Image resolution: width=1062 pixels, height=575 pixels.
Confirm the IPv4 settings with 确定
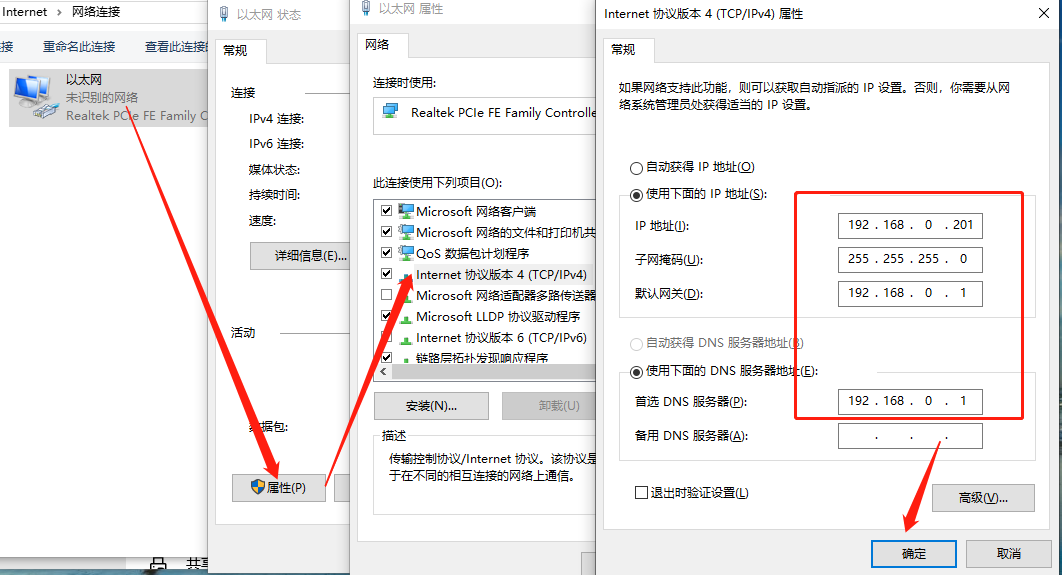(913, 554)
